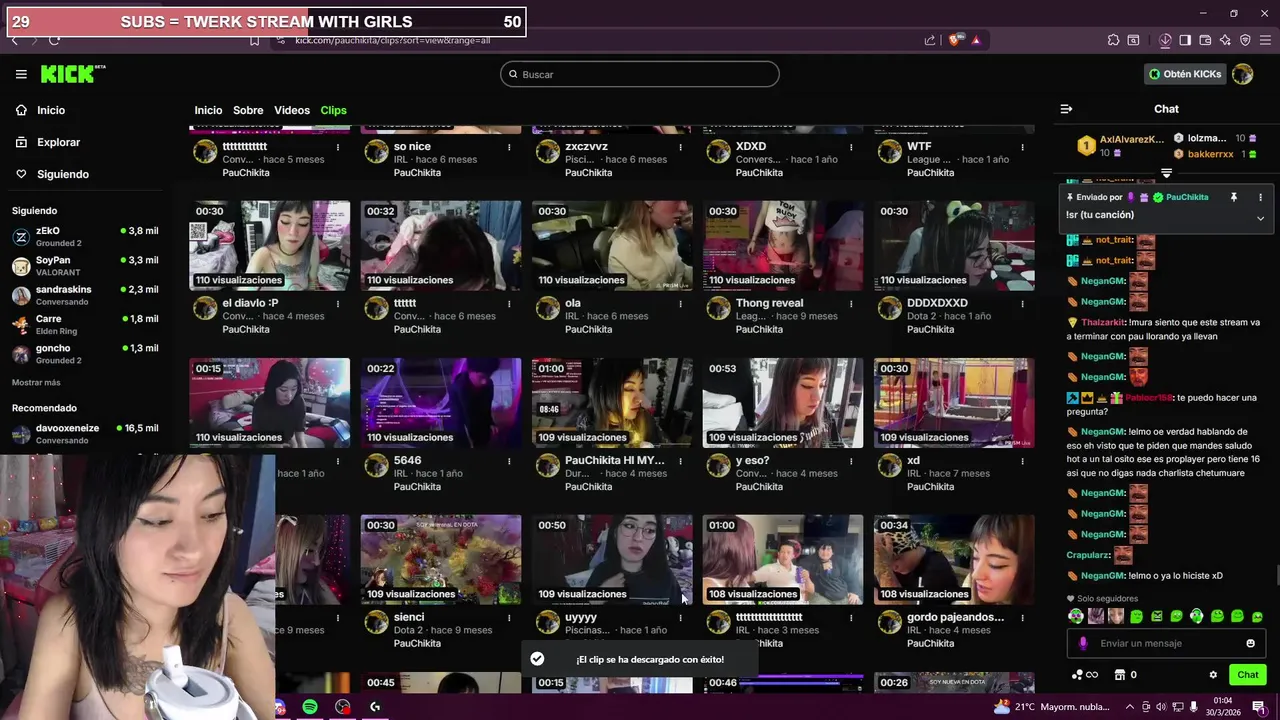Open browser downloads icon
Screen dimensions: 1280x720
tap(1165, 40)
